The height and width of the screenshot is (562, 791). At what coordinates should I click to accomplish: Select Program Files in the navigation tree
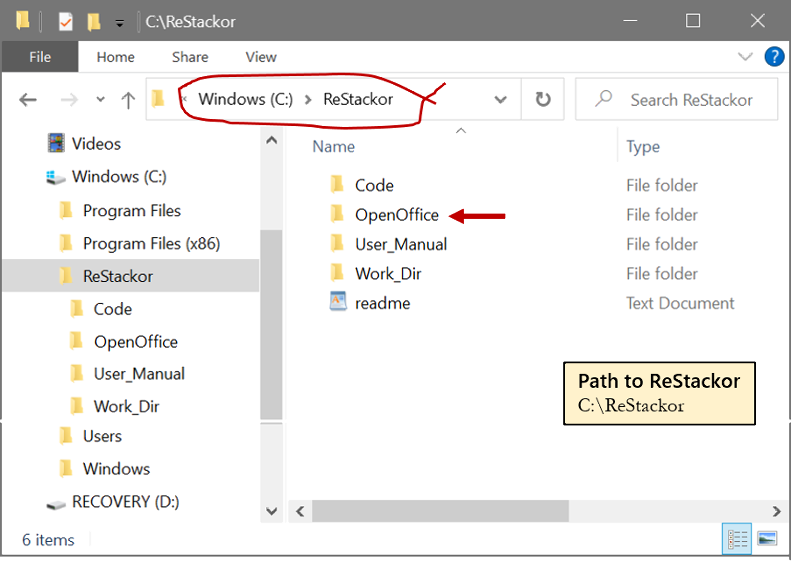tap(132, 210)
